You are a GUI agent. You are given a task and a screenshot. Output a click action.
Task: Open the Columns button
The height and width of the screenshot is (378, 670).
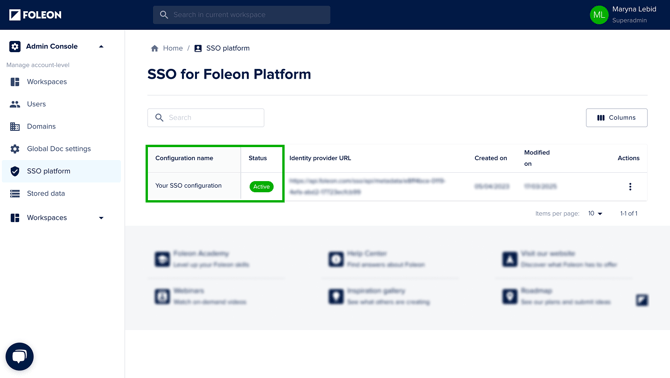point(617,117)
